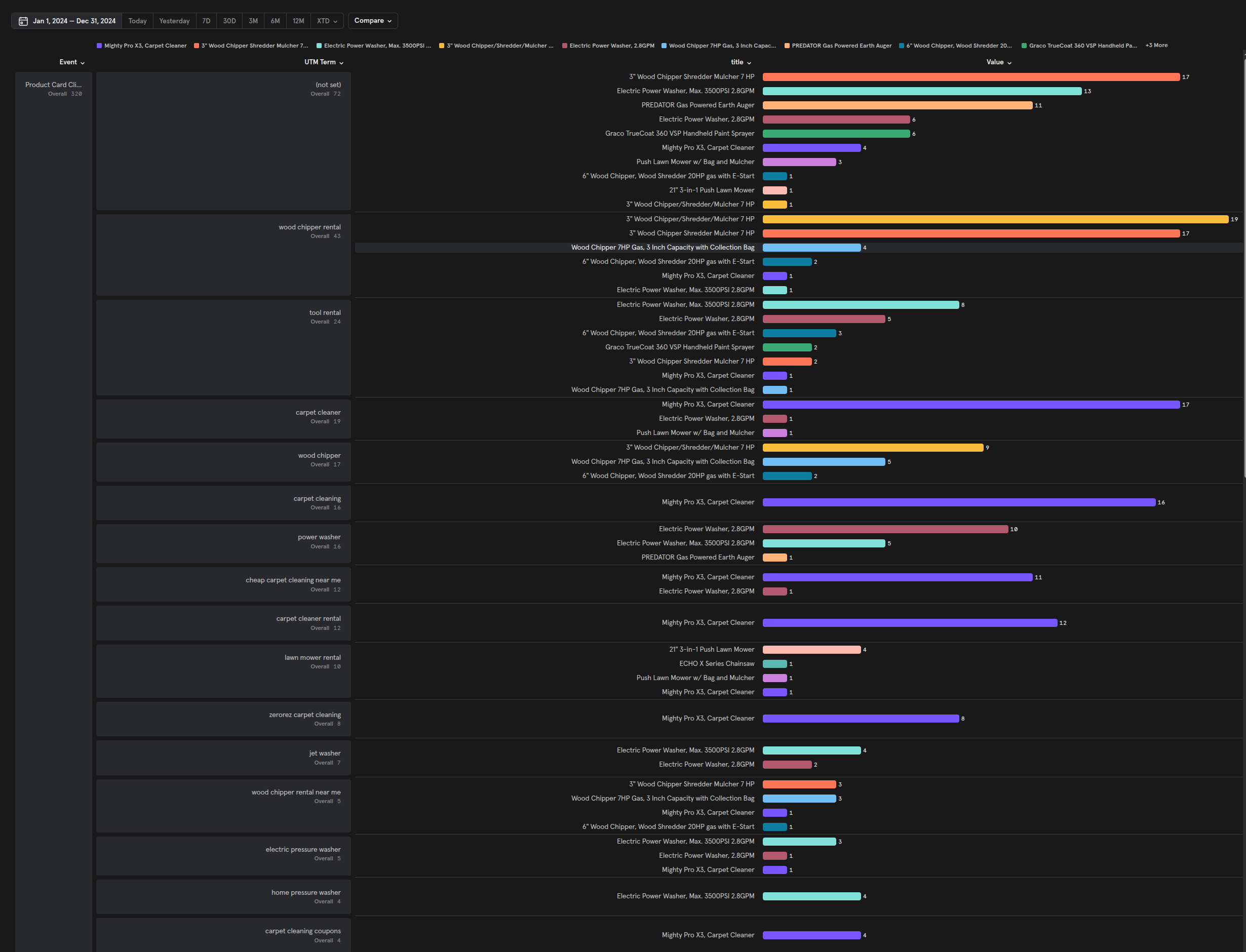The height and width of the screenshot is (952, 1246).
Task: Click the Today date shortcut
Action: point(137,21)
